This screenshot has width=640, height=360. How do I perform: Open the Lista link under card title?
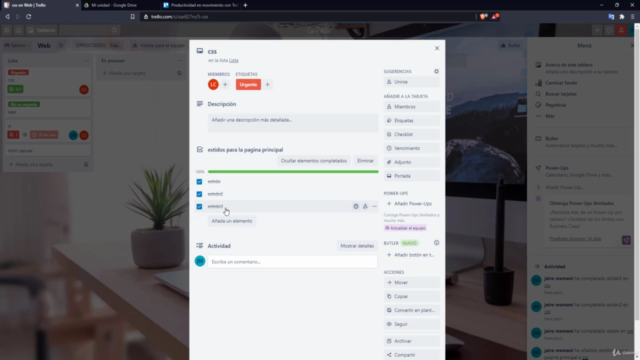pos(233,60)
